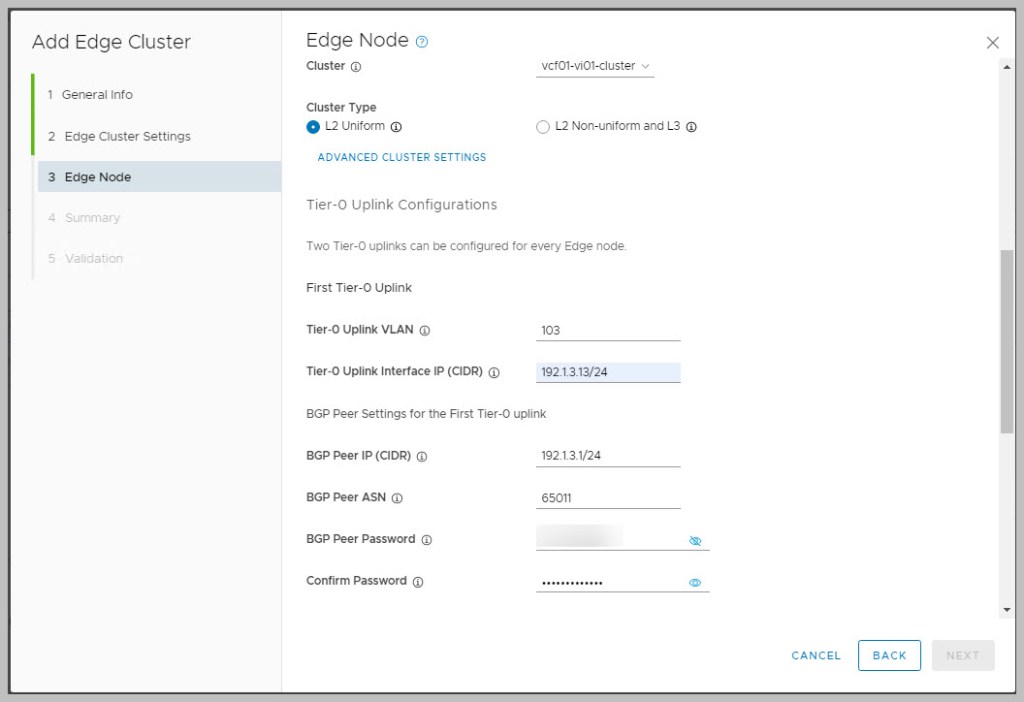Click info icon beside L2 Uniform option
The width and height of the screenshot is (1024, 702).
(x=396, y=127)
